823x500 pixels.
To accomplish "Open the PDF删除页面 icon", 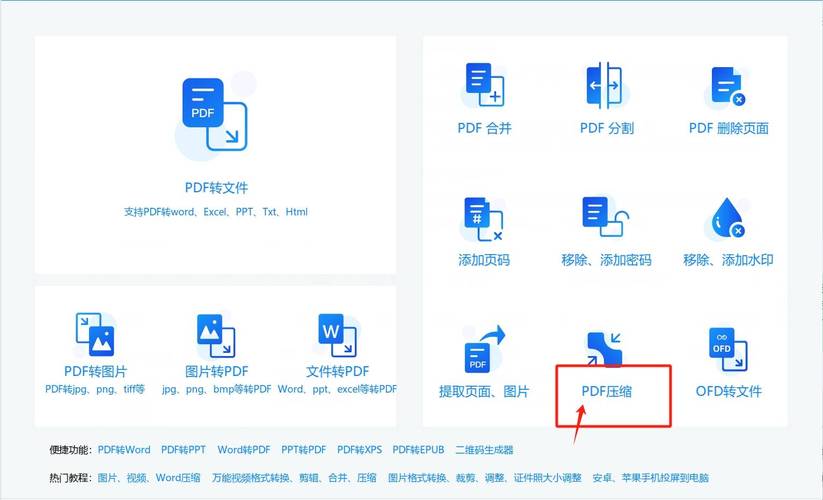I will [x=727, y=86].
